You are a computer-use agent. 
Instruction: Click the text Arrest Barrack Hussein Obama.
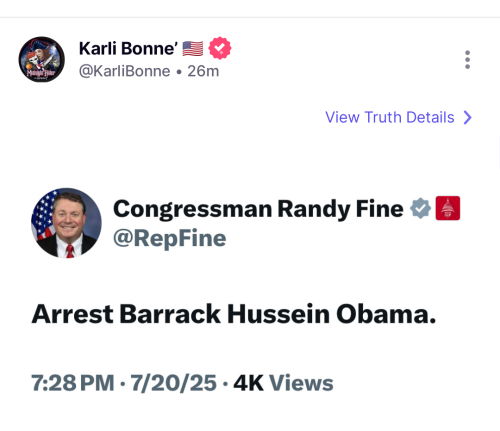click(x=234, y=314)
